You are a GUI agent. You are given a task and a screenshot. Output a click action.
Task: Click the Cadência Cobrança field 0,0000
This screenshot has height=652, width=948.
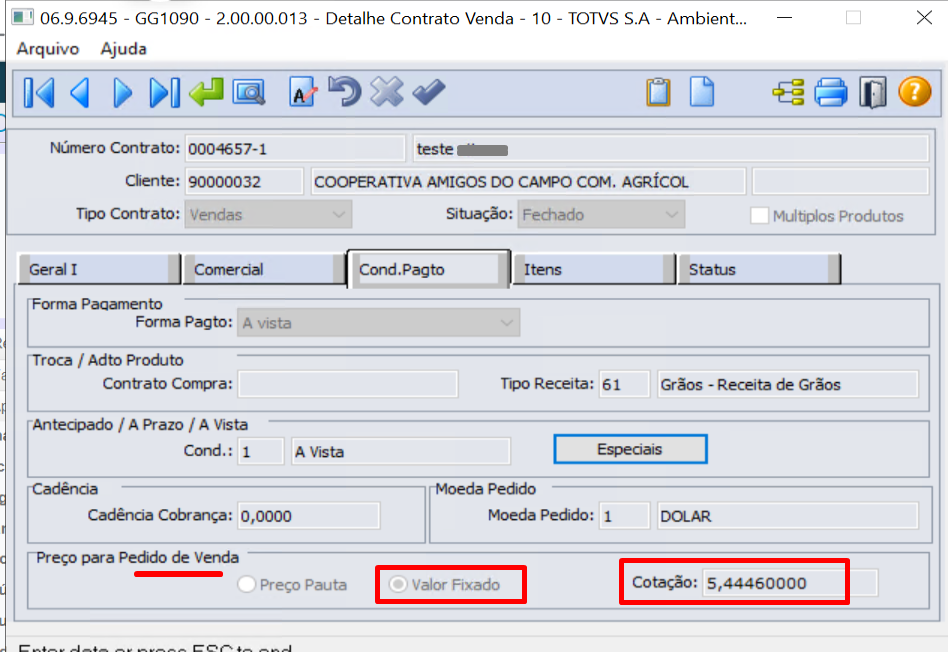pyautogui.click(x=309, y=516)
